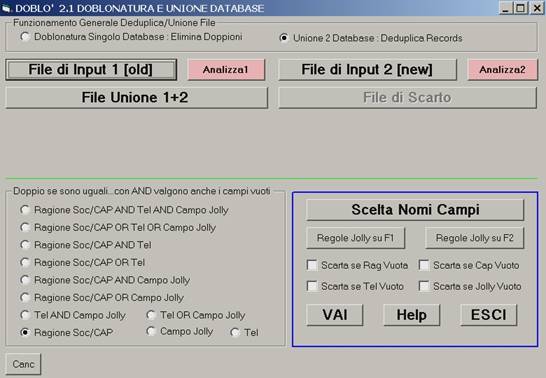Screen dimensions: 546x378
Task: Select Unione 2 Database Deduplica Records option
Action: point(284,38)
